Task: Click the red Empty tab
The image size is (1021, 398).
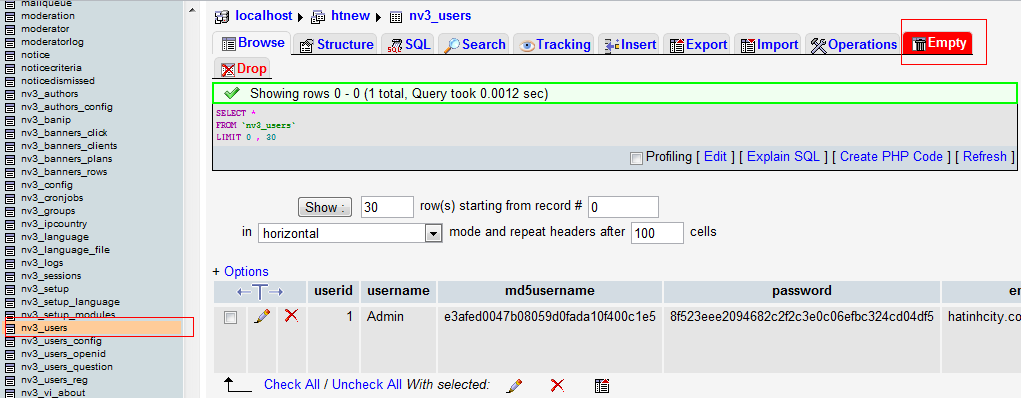Action: tap(938, 44)
